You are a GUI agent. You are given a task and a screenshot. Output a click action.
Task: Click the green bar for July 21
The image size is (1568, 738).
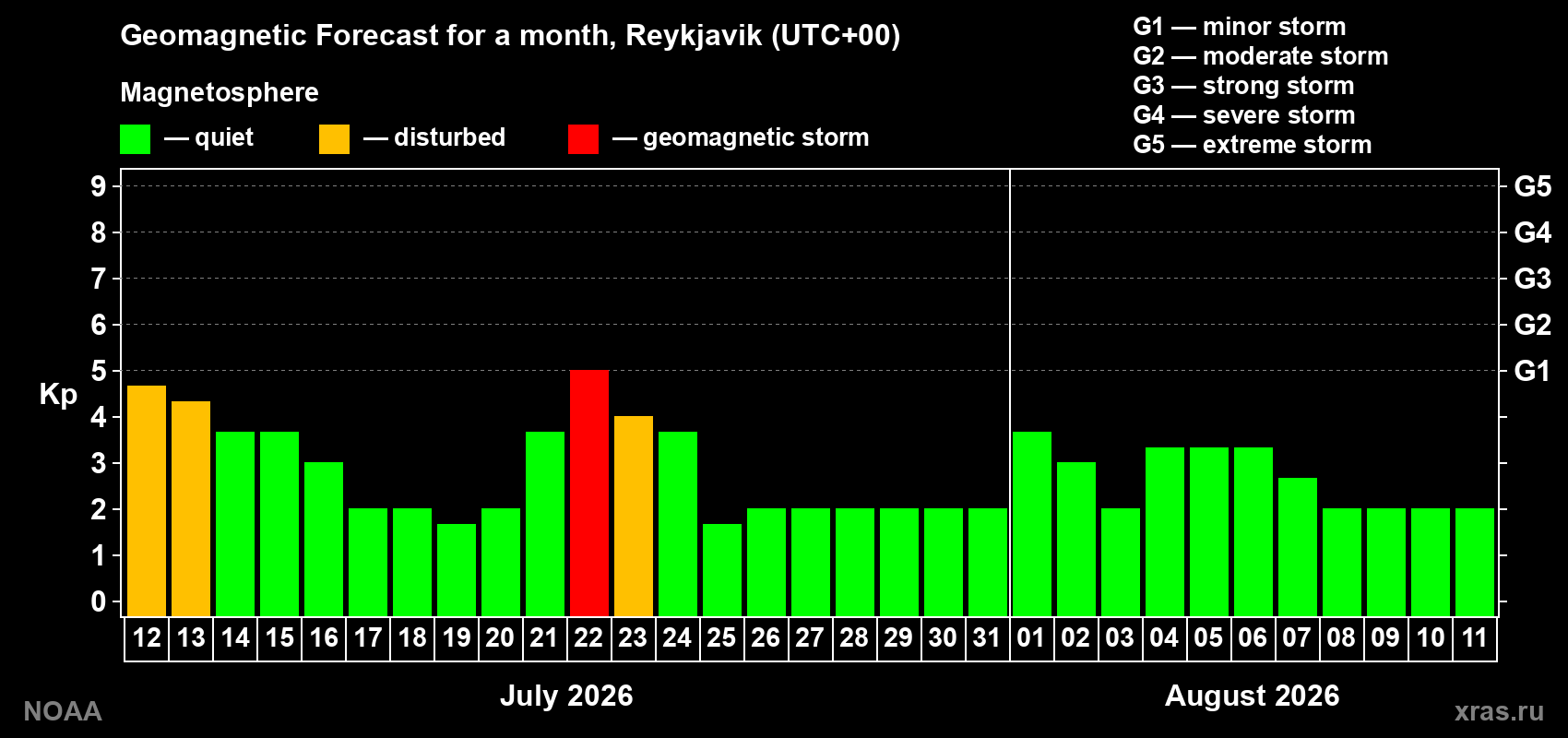(545, 524)
